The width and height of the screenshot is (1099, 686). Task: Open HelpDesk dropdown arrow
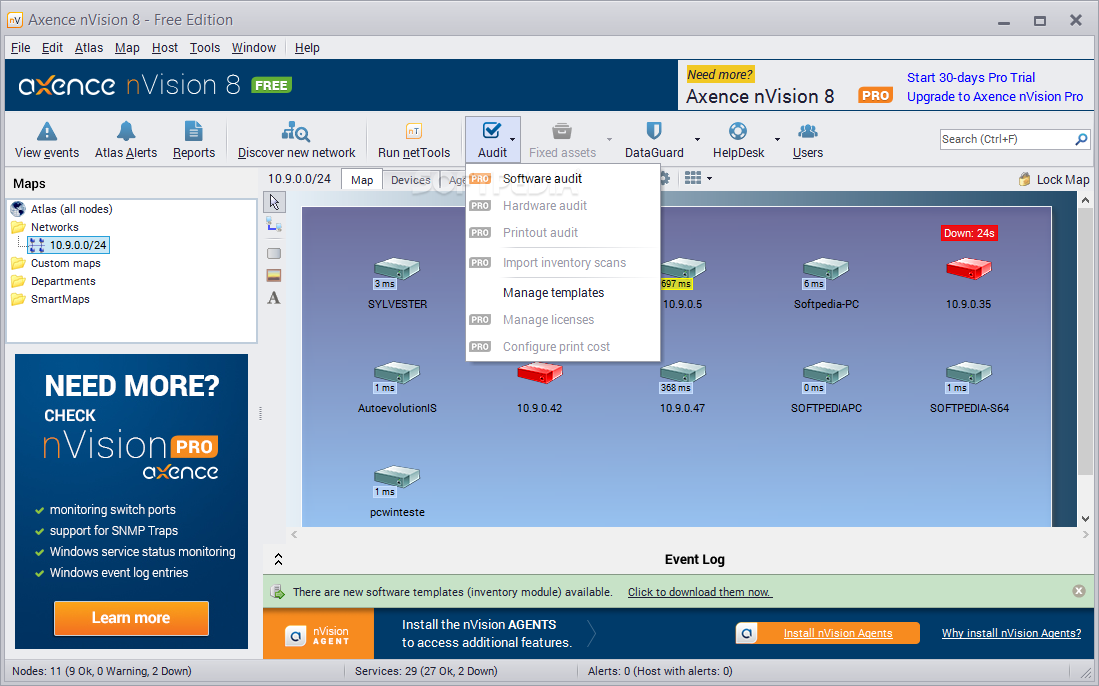pyautogui.click(x=777, y=139)
